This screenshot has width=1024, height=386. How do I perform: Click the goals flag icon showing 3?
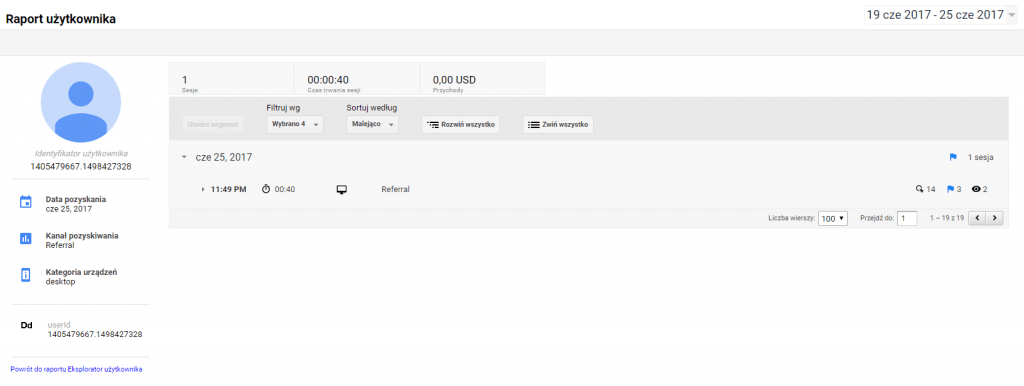951,189
